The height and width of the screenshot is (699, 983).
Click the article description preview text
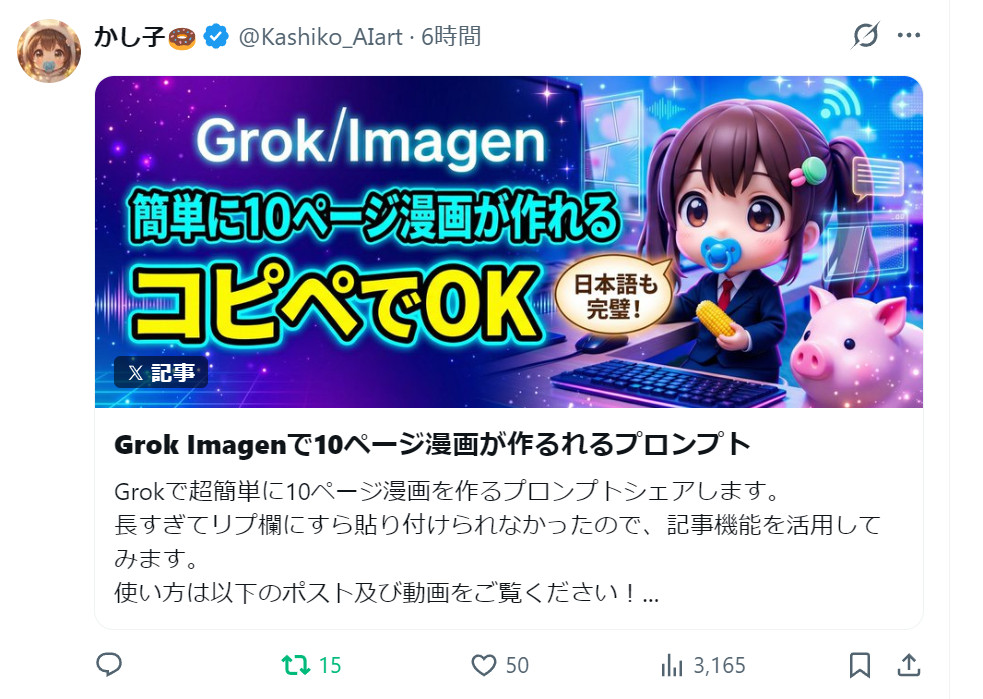point(497,542)
